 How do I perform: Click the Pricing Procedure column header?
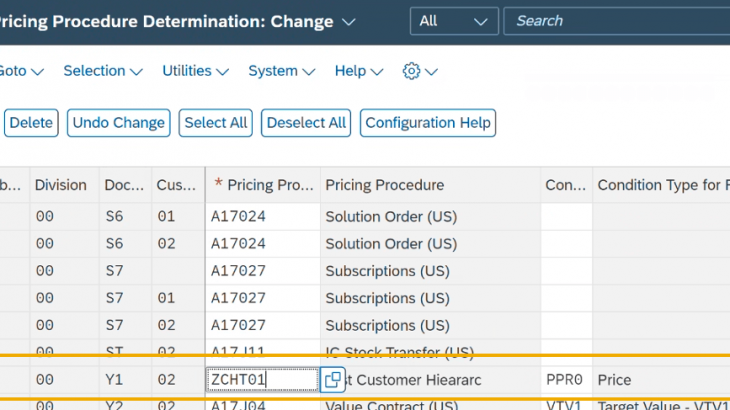[385, 185]
